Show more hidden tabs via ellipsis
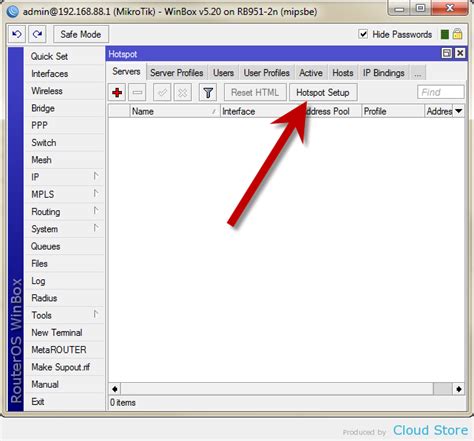The width and height of the screenshot is (474, 441). point(418,73)
